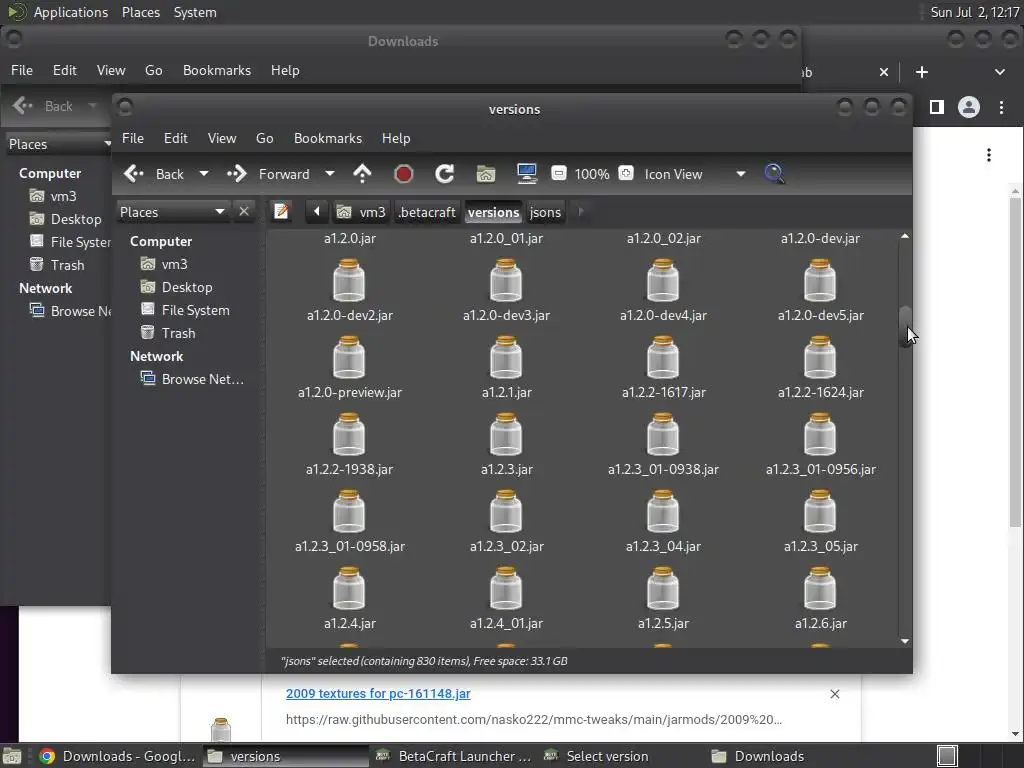
Task: Open View menu in versions window
Action: (x=222, y=138)
